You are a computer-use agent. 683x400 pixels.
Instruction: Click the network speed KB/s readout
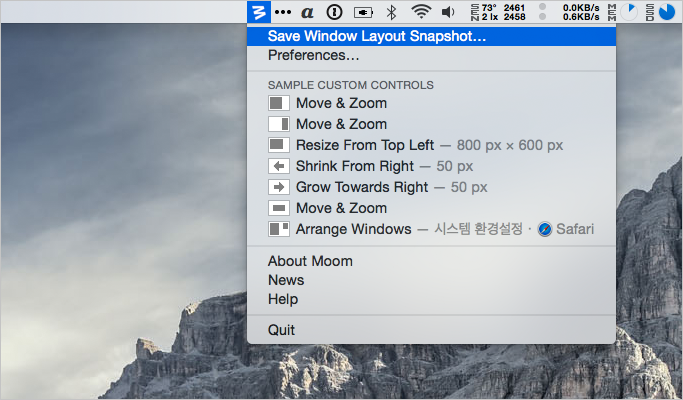coord(581,12)
